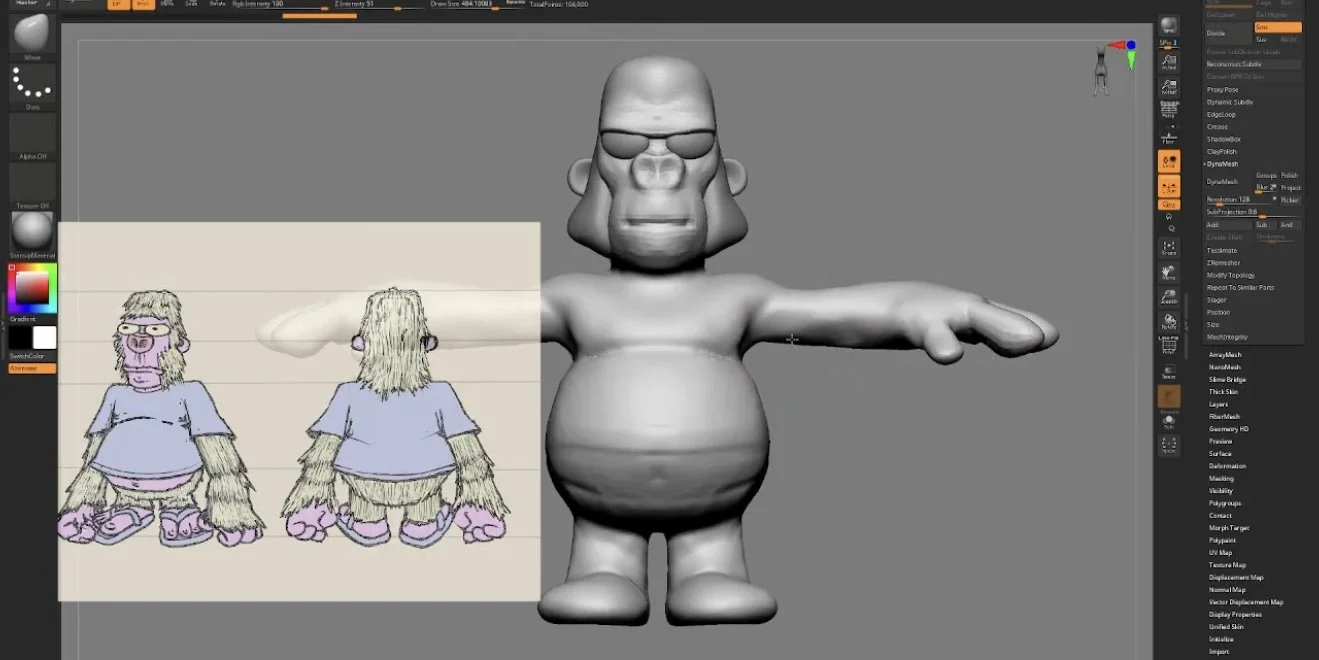
Task: Open the Dots stroke type selector
Action: [x=33, y=84]
